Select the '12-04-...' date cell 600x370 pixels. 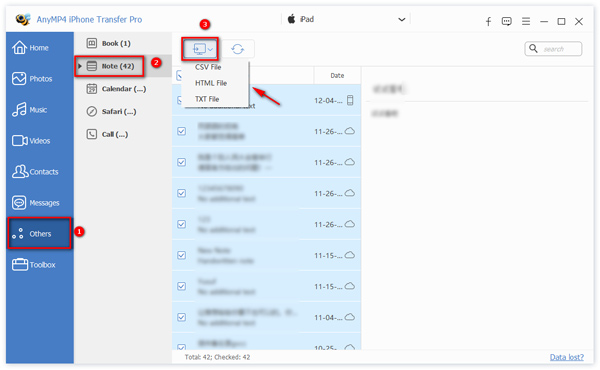coord(328,101)
